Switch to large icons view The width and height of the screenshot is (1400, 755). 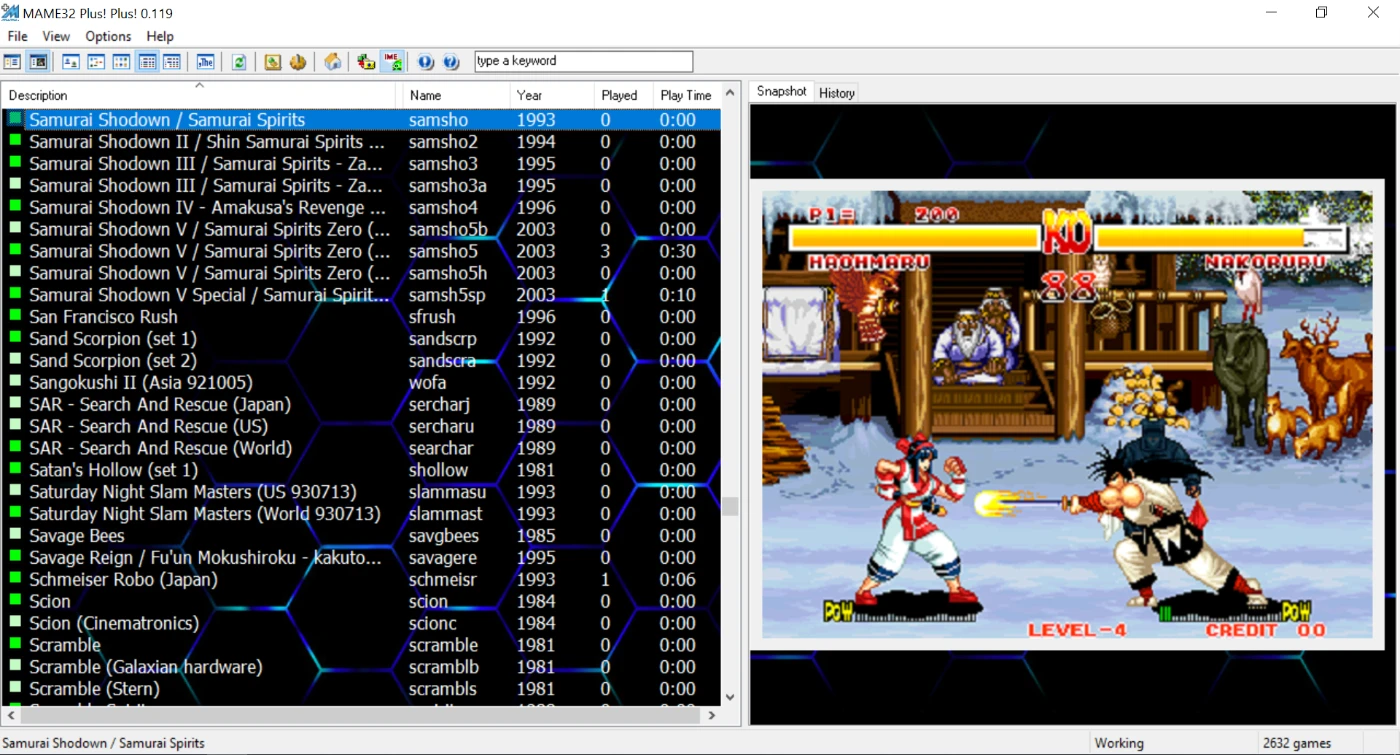tap(71, 62)
